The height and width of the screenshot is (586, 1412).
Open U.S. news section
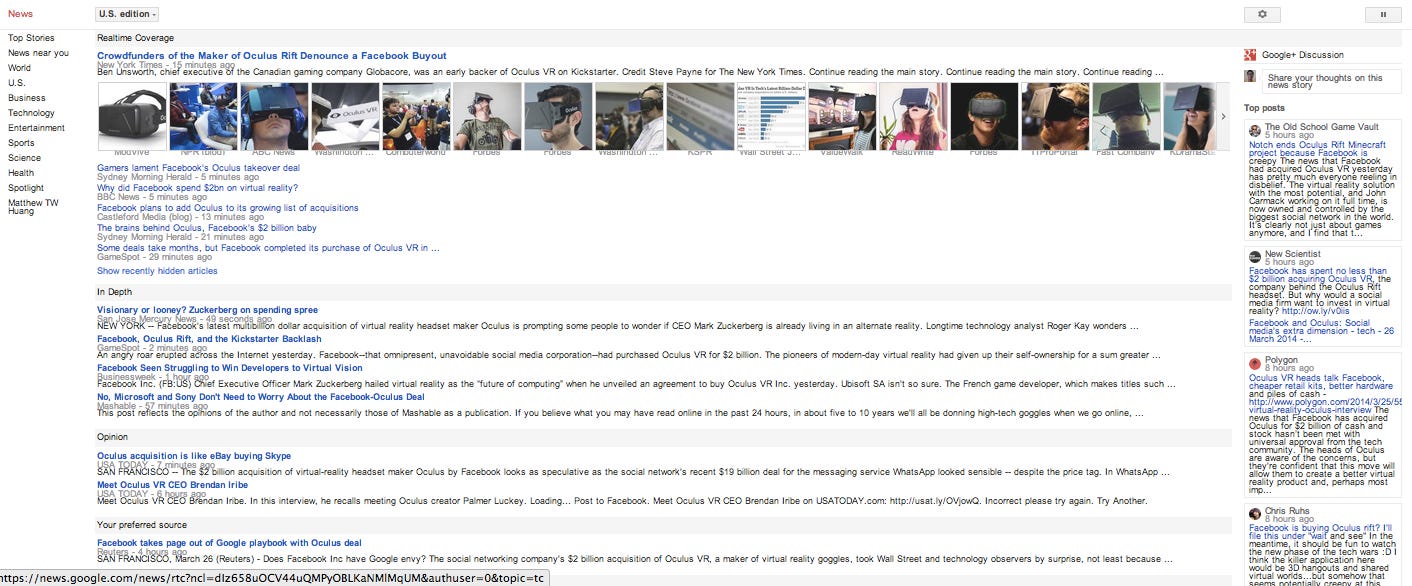[16, 83]
